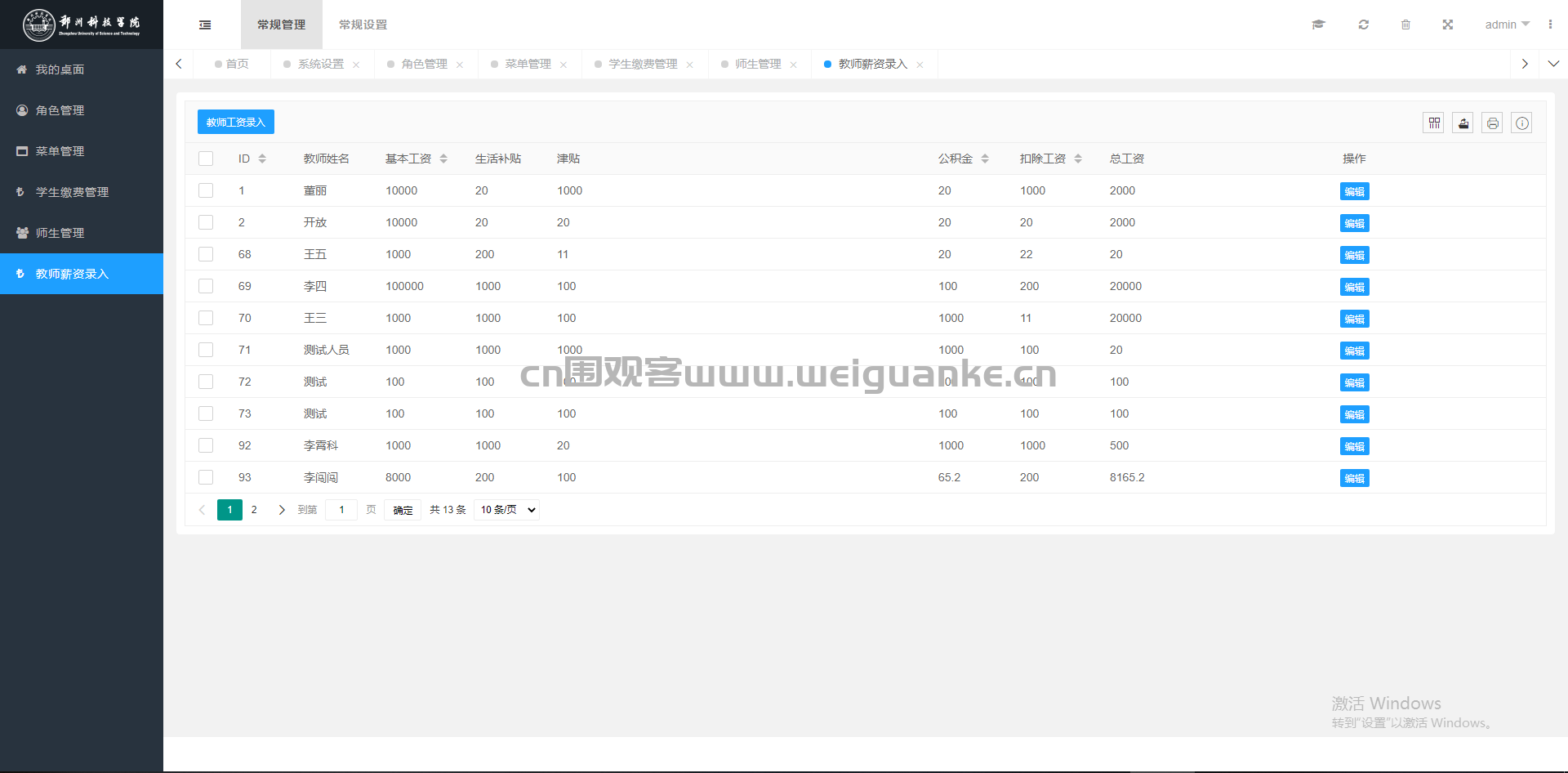Click the 总工资 column header

pyautogui.click(x=1127, y=159)
